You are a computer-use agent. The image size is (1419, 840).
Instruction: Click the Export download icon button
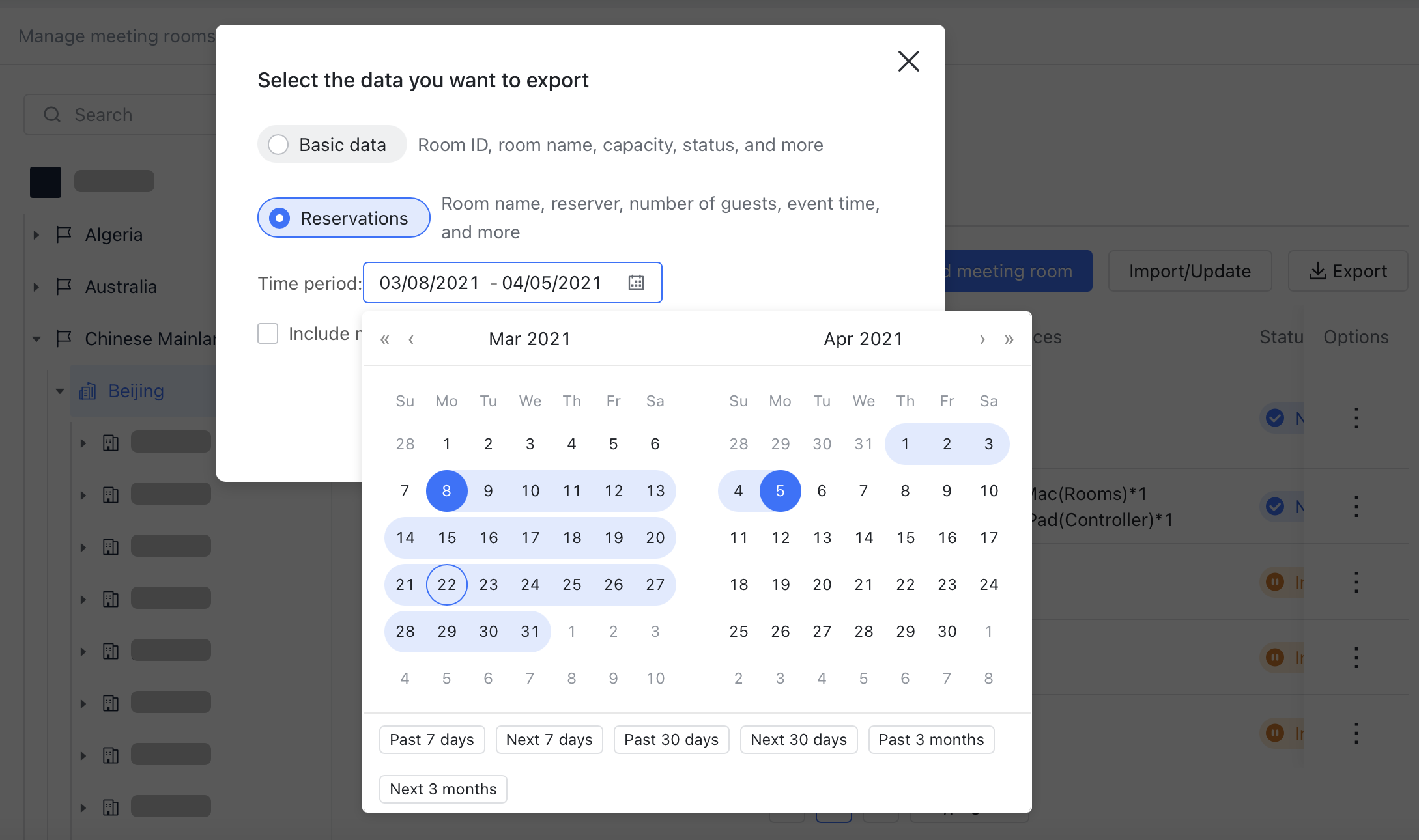[1347, 271]
